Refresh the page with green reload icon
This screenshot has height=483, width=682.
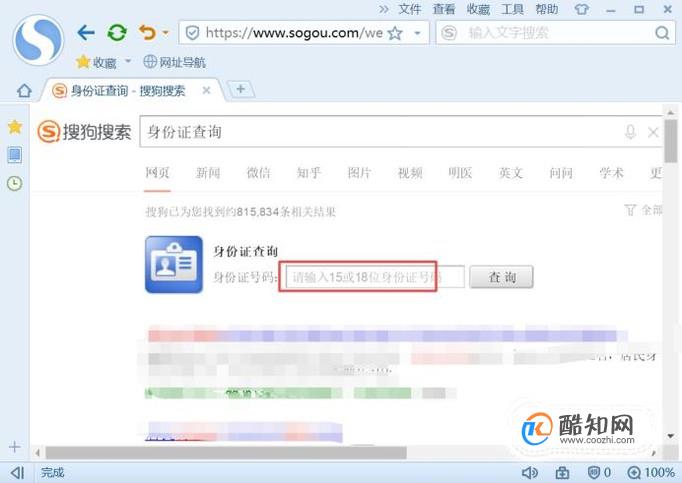[x=117, y=33]
